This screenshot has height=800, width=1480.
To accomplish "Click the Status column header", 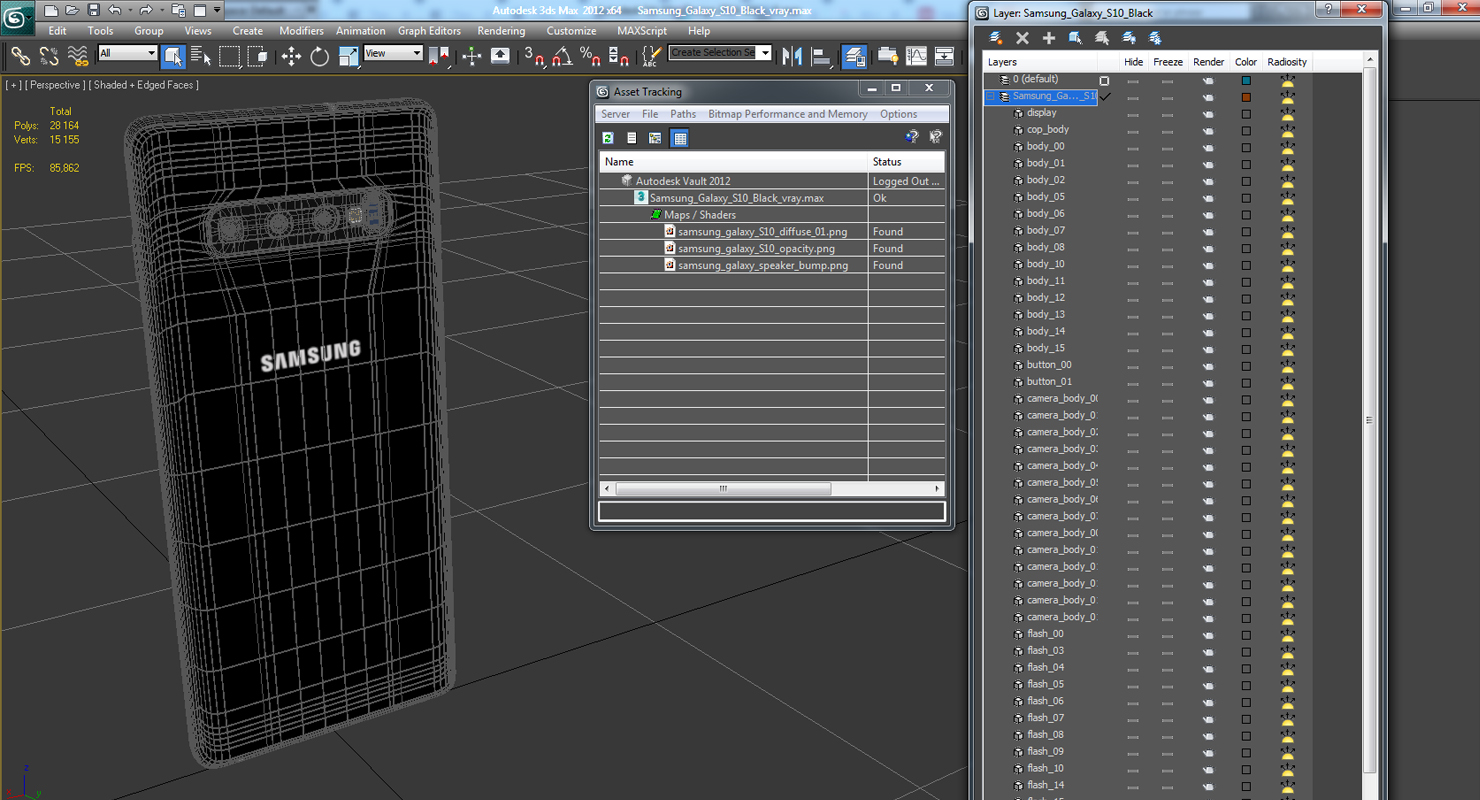I will pos(906,162).
